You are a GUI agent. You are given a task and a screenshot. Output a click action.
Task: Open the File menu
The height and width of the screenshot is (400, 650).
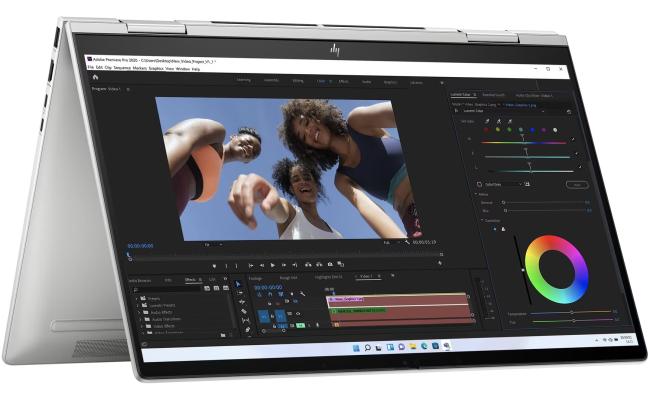pos(90,67)
